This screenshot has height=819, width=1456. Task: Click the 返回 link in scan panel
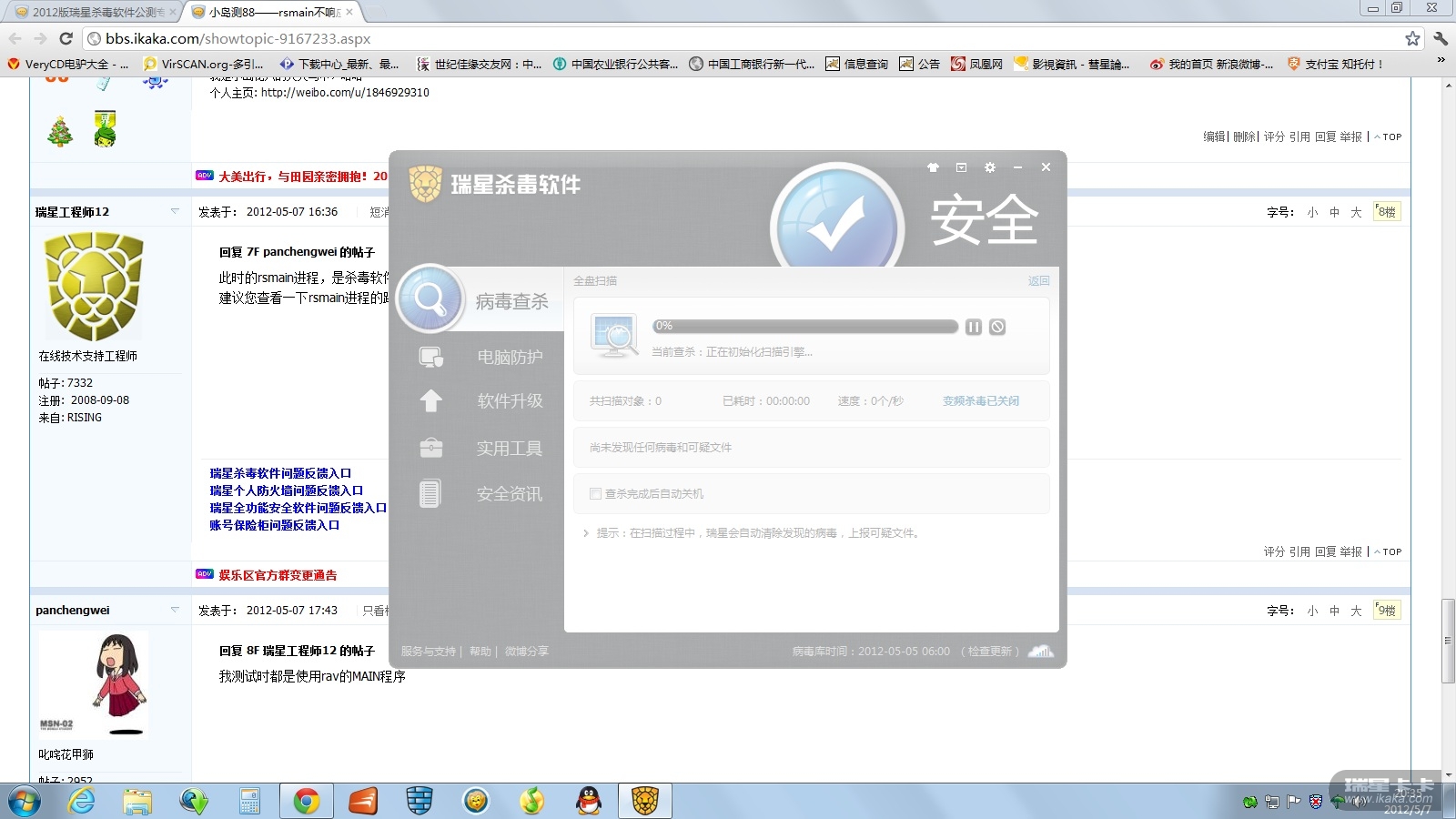click(1039, 281)
